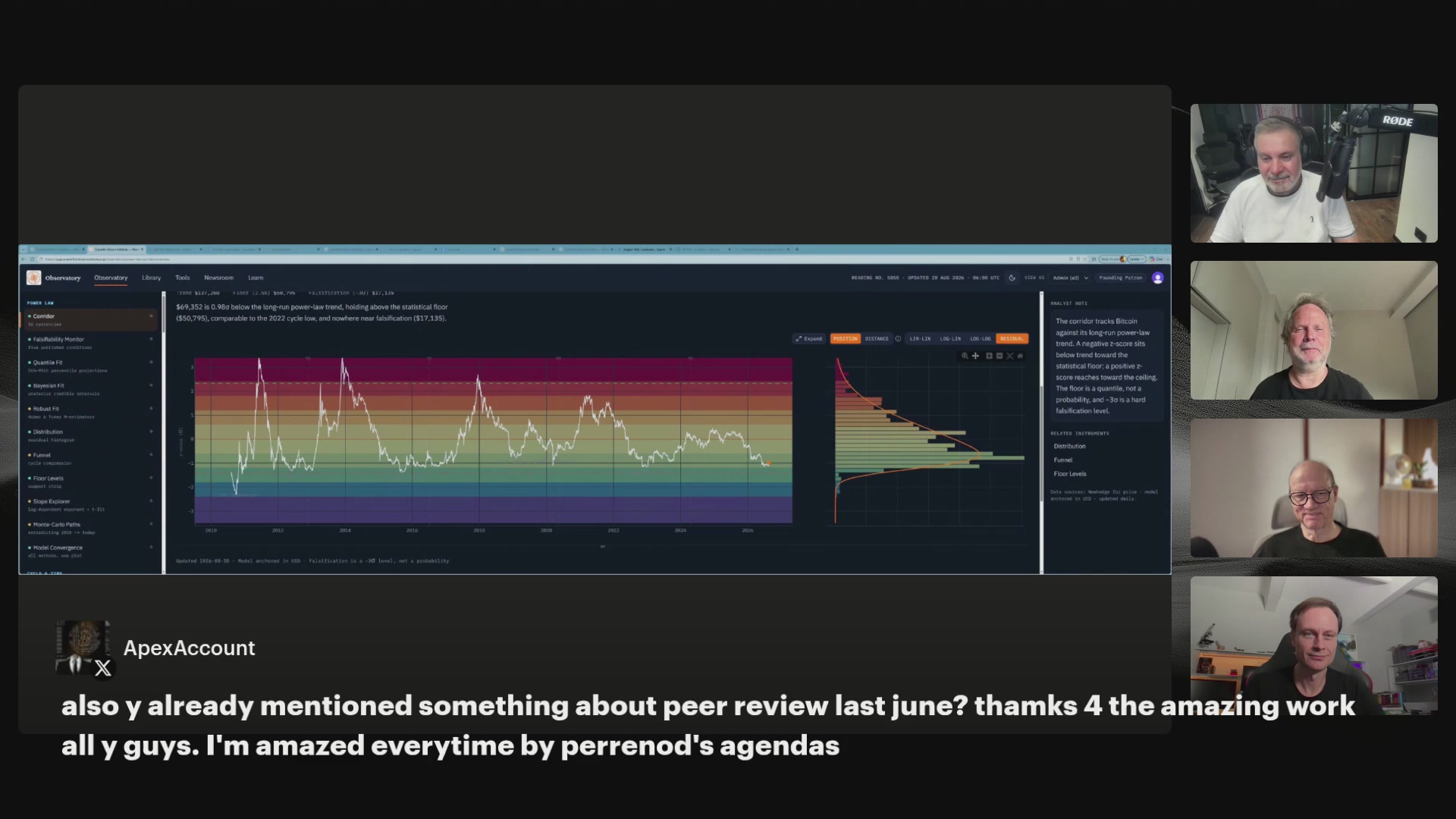Open Distribution under Related Instruments
The width and height of the screenshot is (1456, 819).
click(1069, 446)
